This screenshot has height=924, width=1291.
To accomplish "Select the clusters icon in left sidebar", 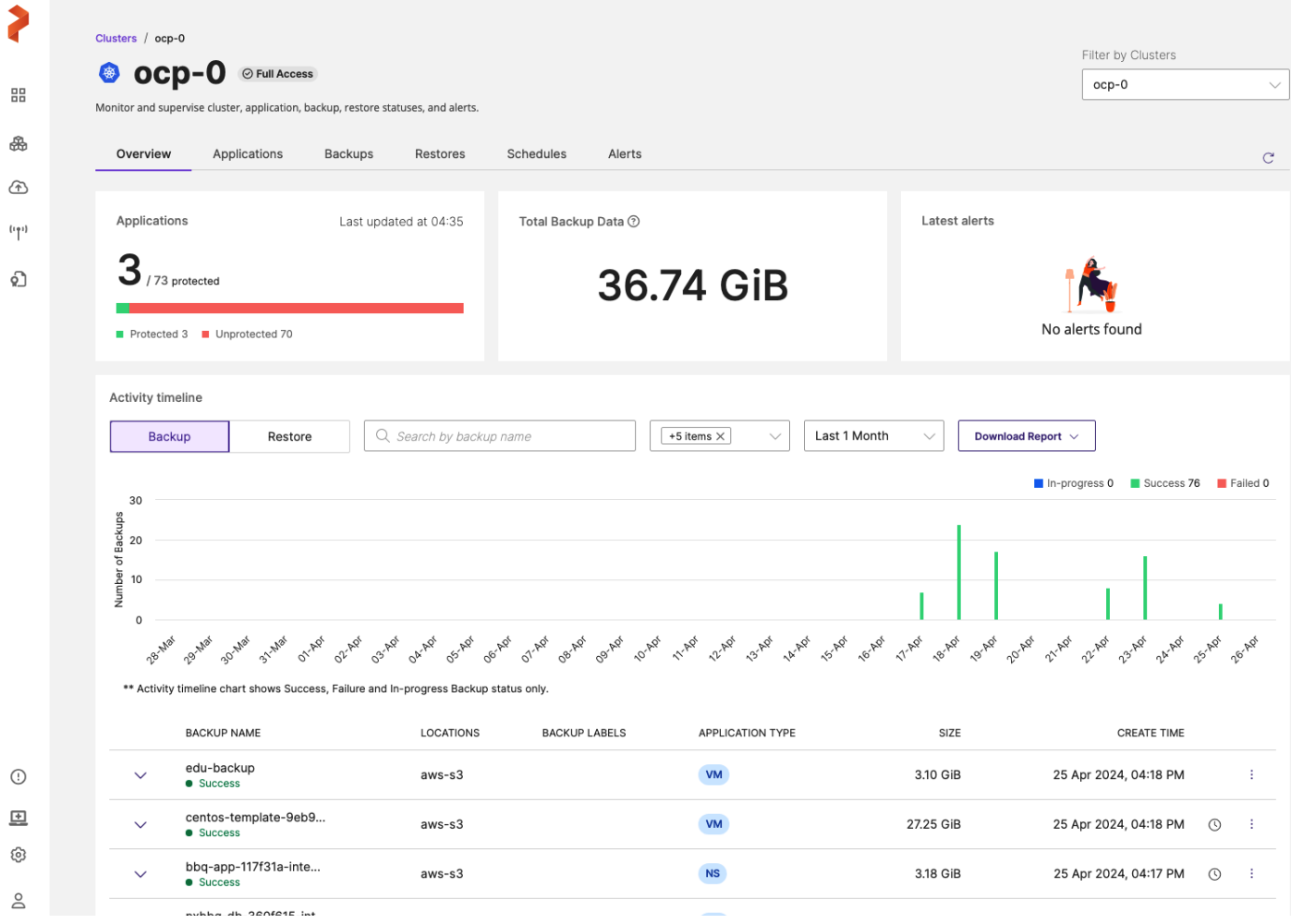I will (18, 142).
